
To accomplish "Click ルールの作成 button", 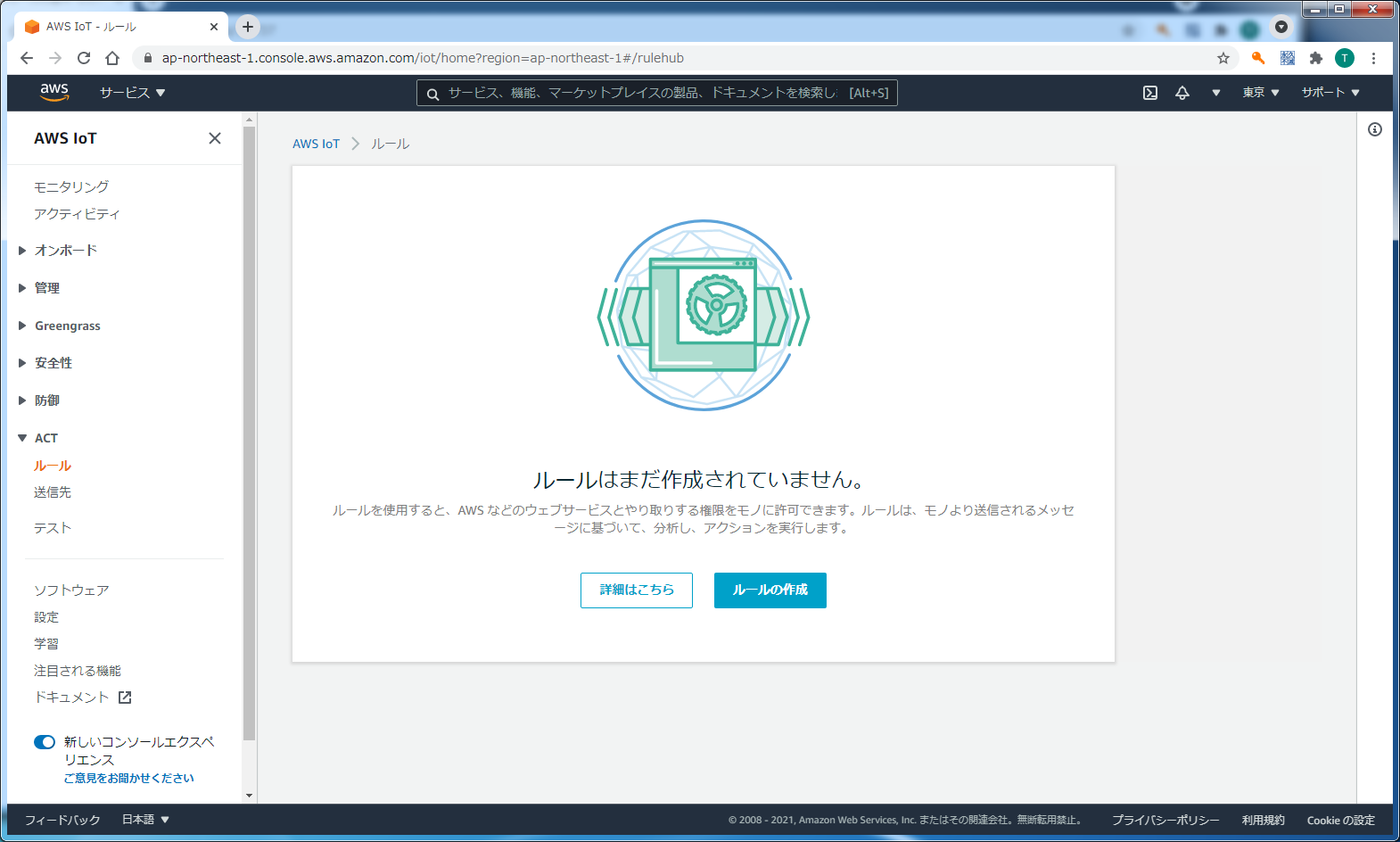I will click(770, 590).
